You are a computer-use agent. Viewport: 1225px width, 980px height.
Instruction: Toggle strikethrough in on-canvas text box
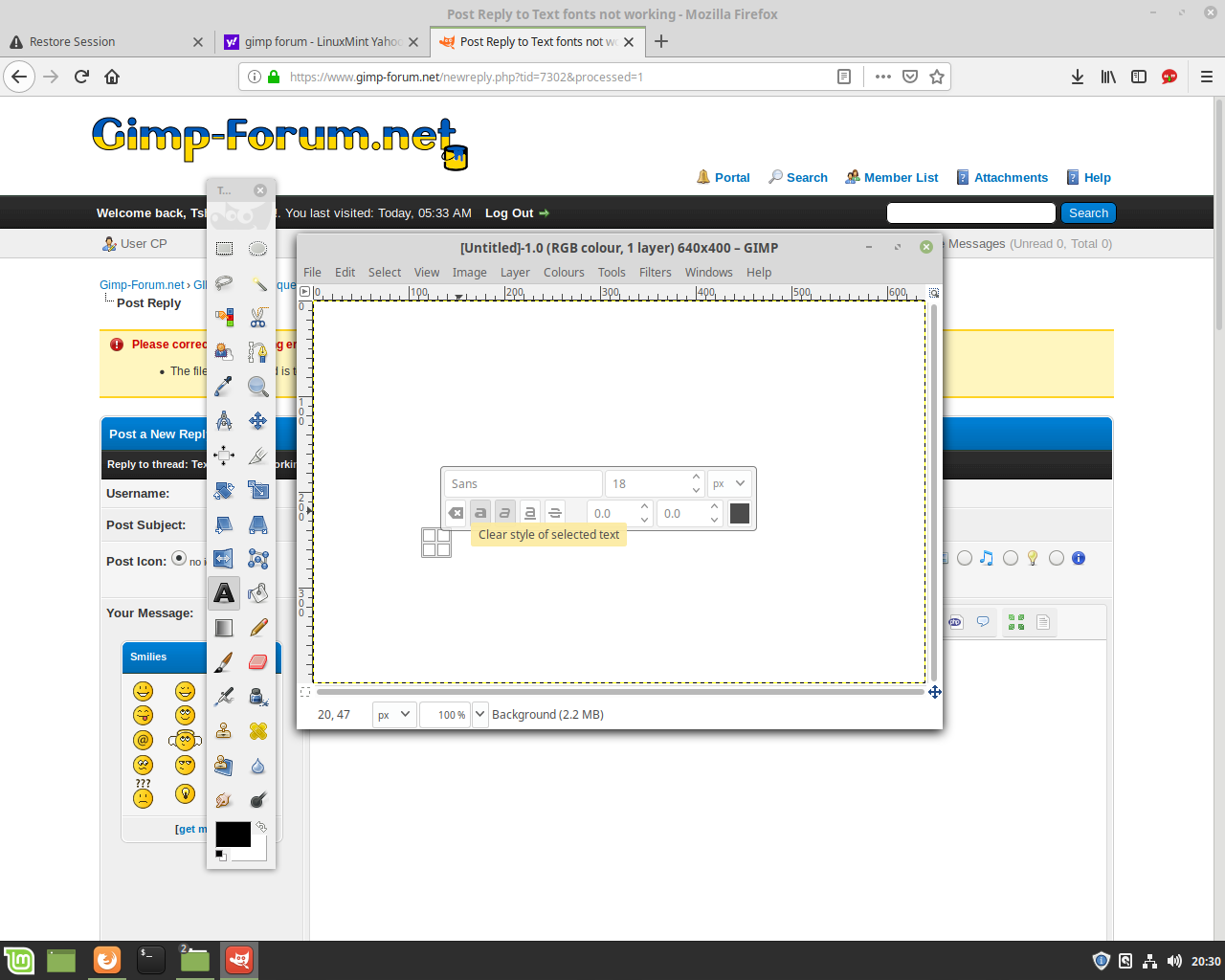click(555, 513)
